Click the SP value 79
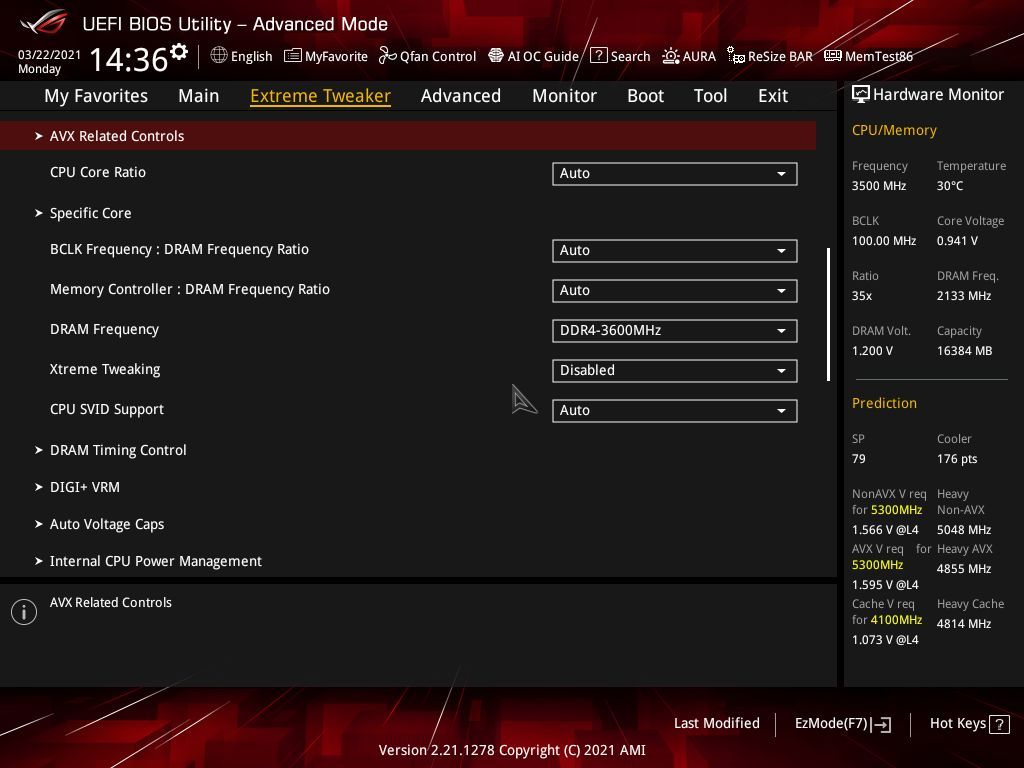Viewport: 1024px width, 768px height. coord(859,459)
